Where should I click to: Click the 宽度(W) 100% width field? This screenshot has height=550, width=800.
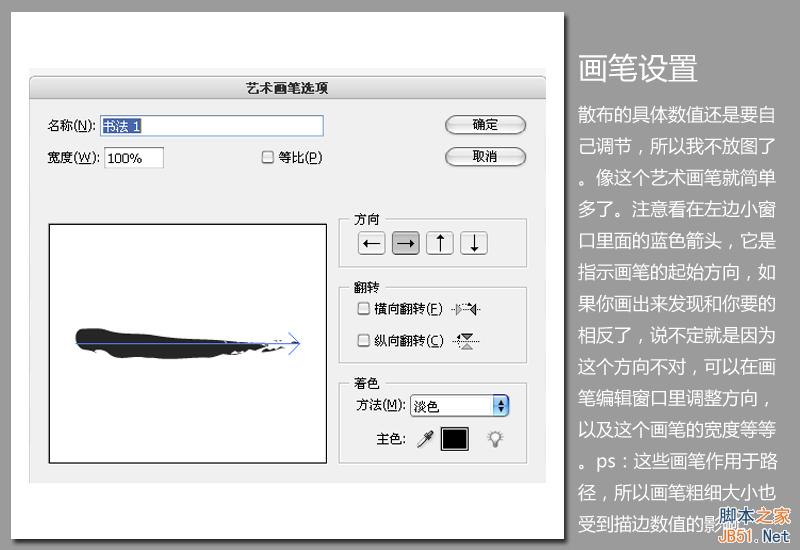tap(134, 158)
